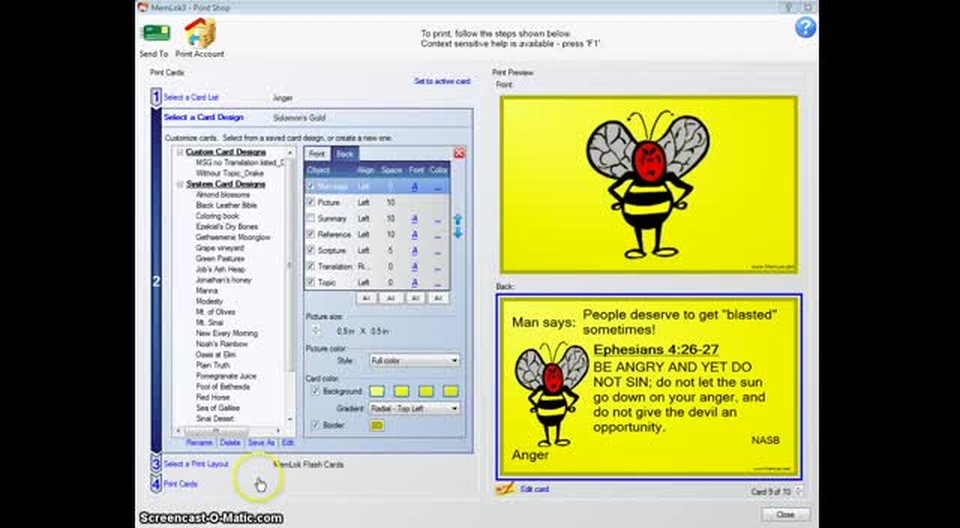
Task: Open color setting for Summary row
Action: pos(437,219)
